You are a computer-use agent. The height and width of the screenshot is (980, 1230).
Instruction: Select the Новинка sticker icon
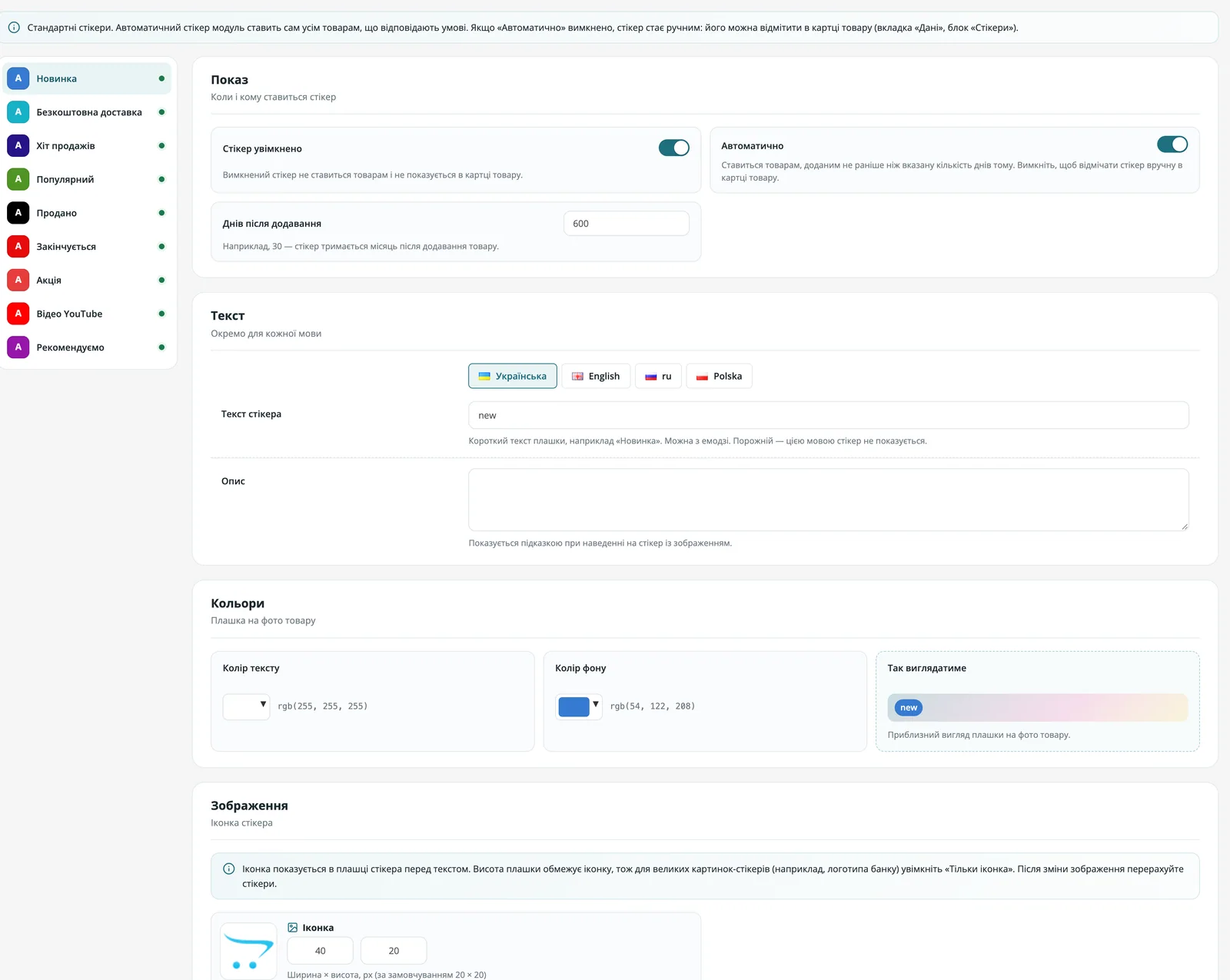tap(18, 78)
